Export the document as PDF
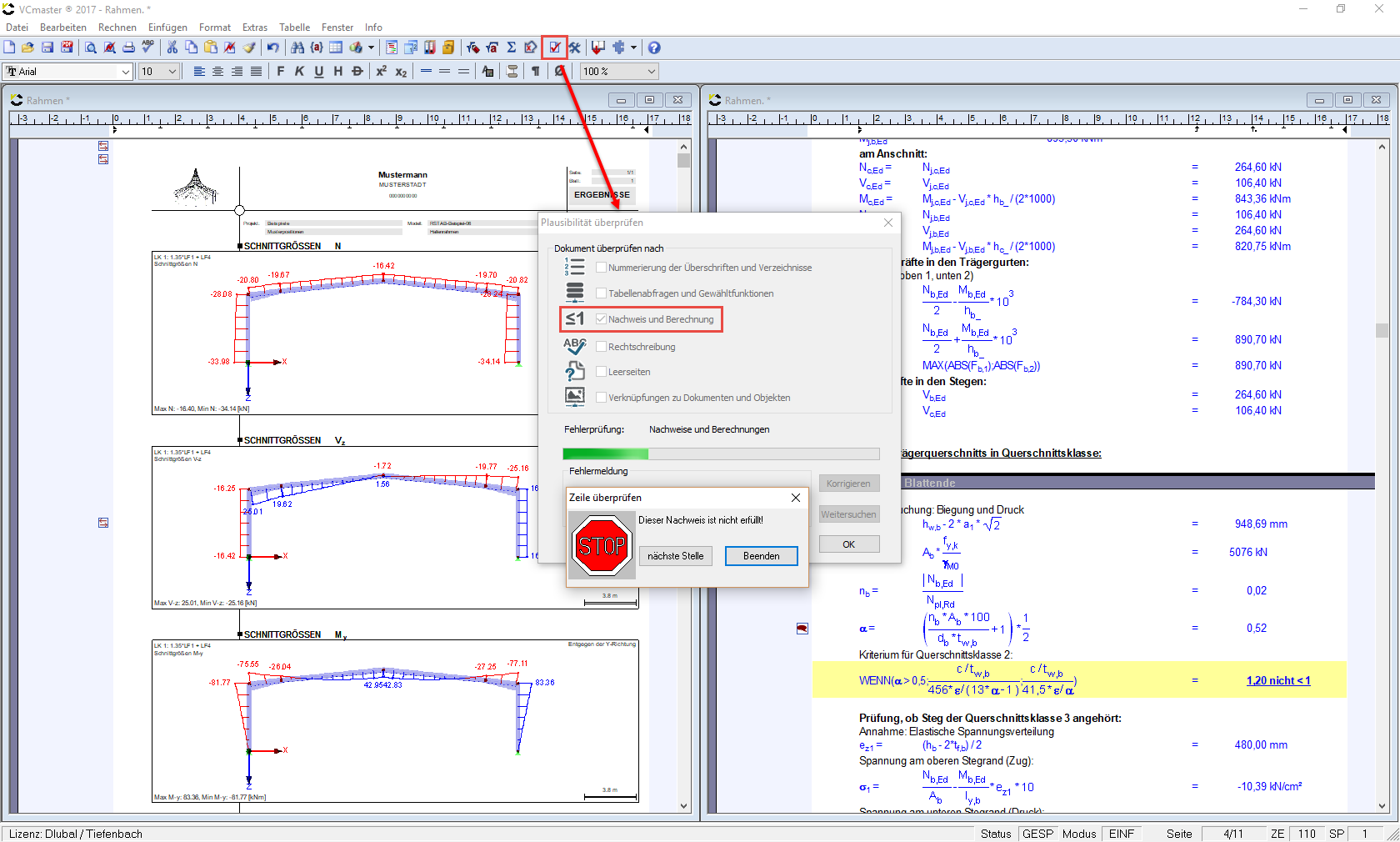 click(x=67, y=48)
